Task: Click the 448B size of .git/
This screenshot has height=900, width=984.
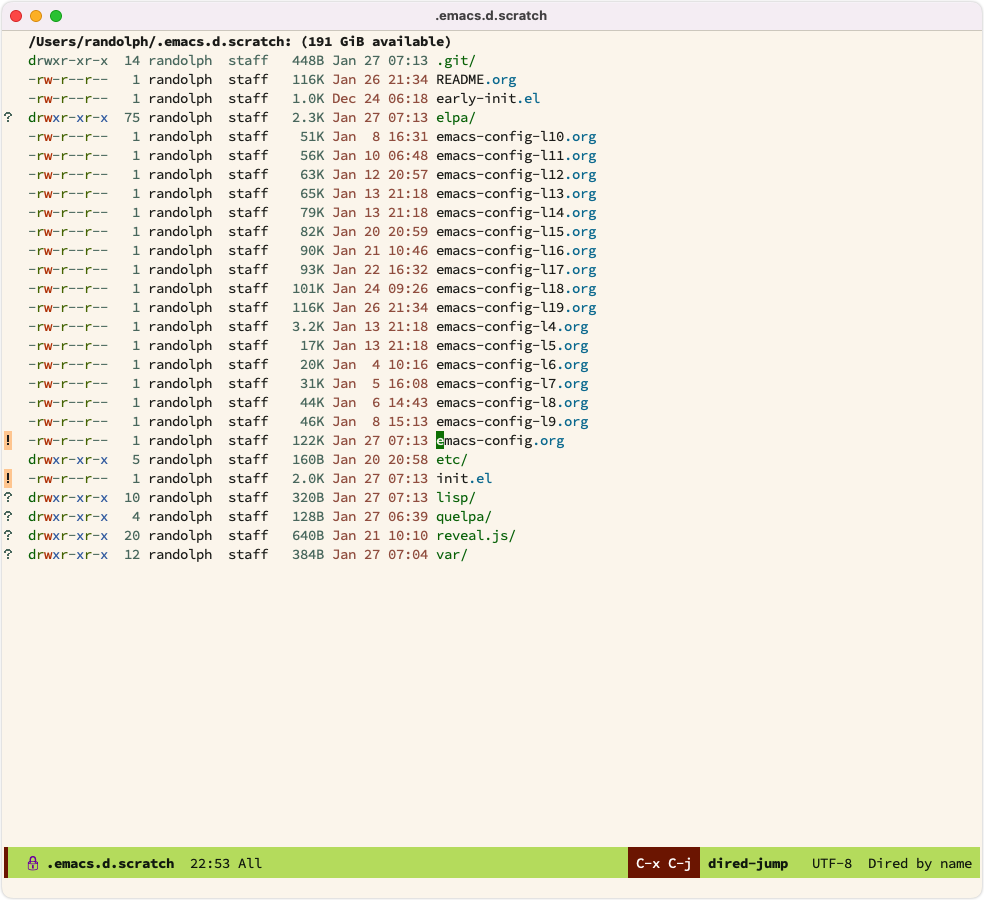Action: point(308,61)
